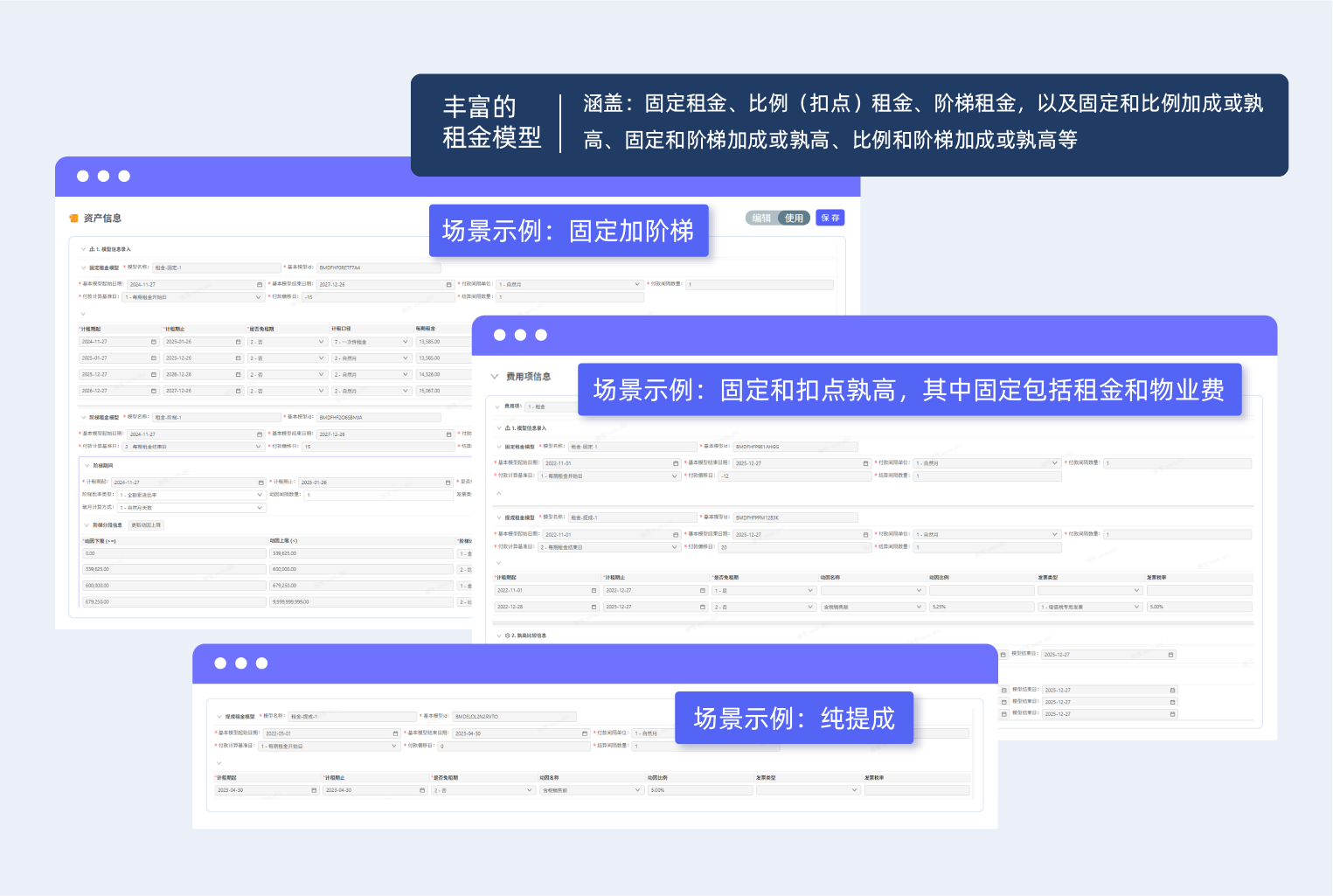The width and height of the screenshot is (1333, 896).
Task: Open calendar for start date 2022-05-01 in 纯提成 window
Action: [395, 733]
